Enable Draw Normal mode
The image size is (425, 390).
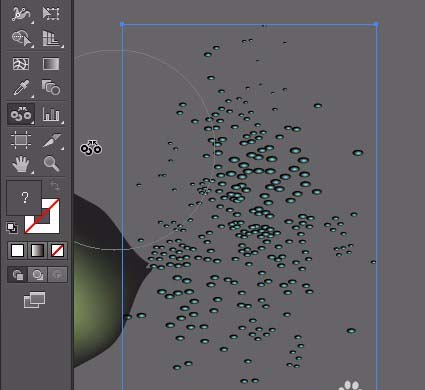[18, 275]
